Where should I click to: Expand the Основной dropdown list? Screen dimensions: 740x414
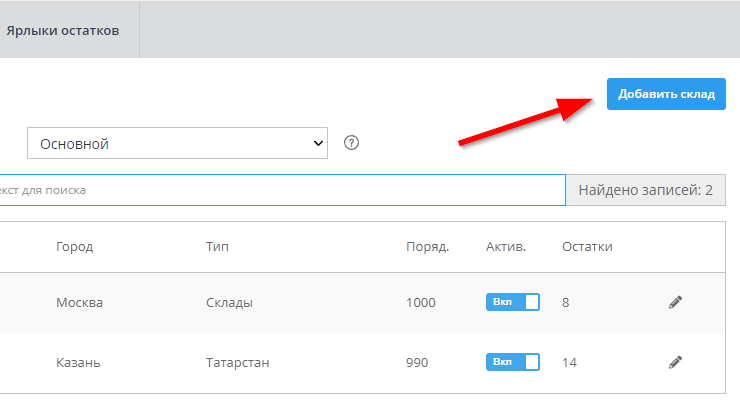pyautogui.click(x=178, y=144)
